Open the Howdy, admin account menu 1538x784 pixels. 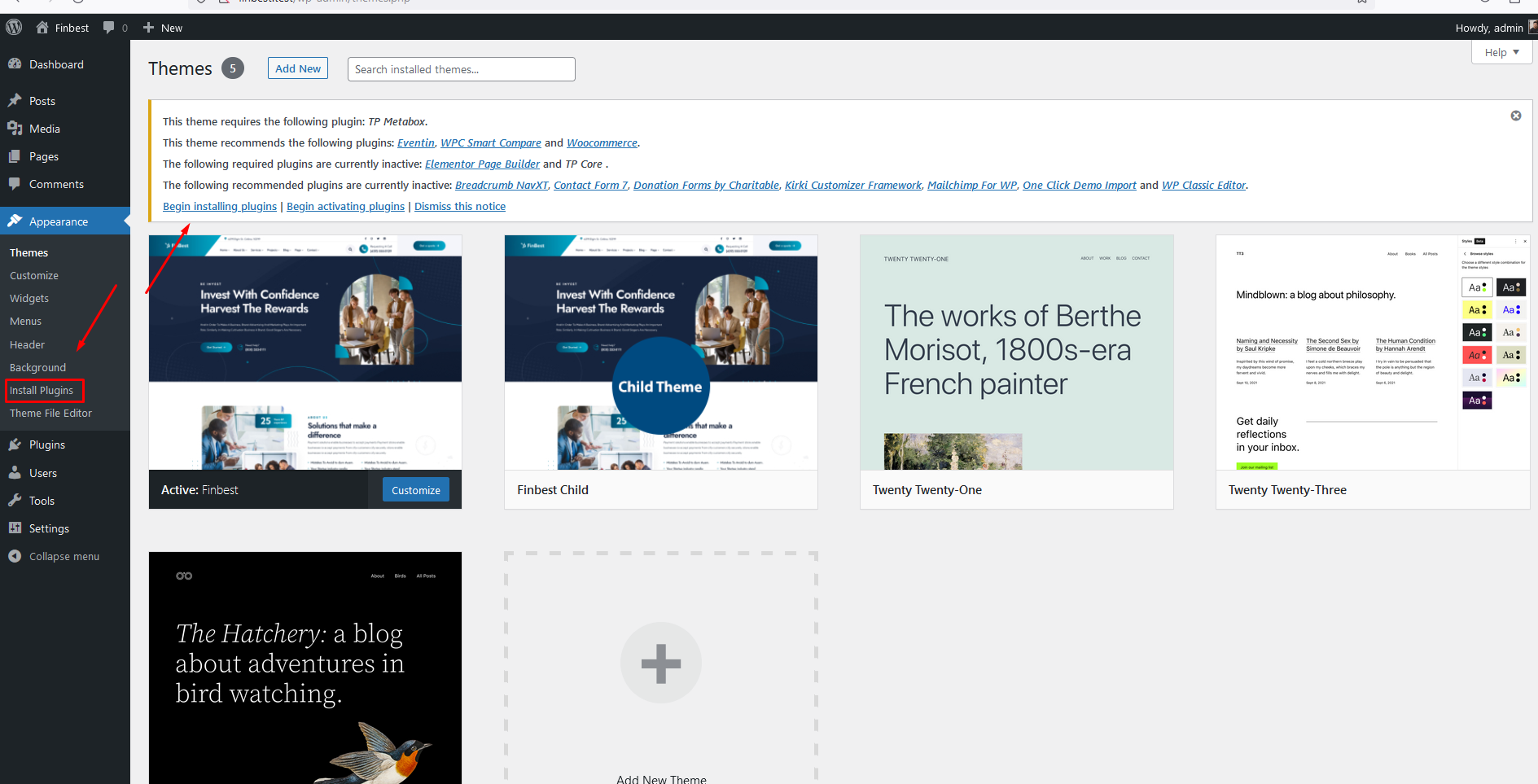1490,28
